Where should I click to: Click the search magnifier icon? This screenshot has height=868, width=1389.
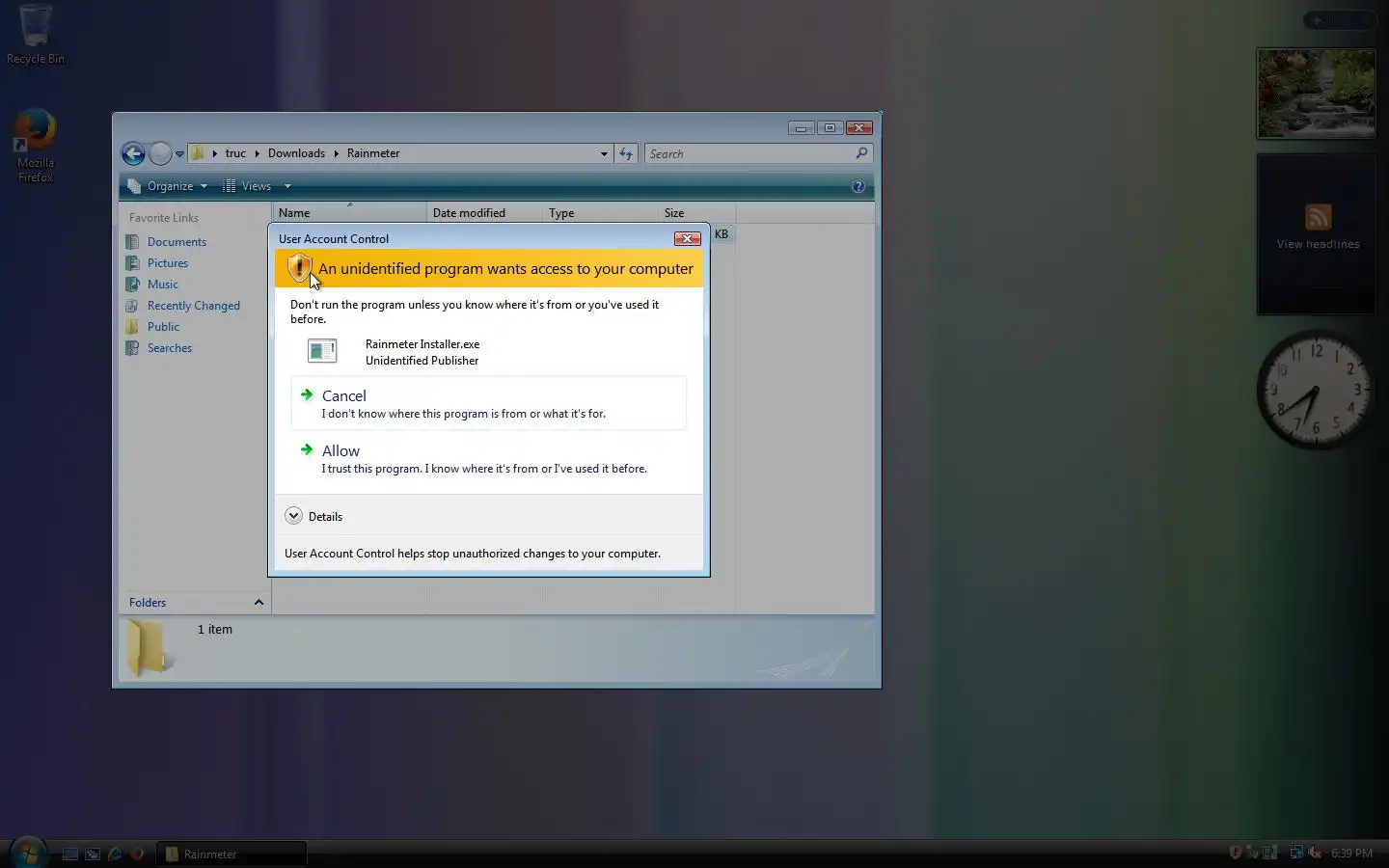point(861,152)
